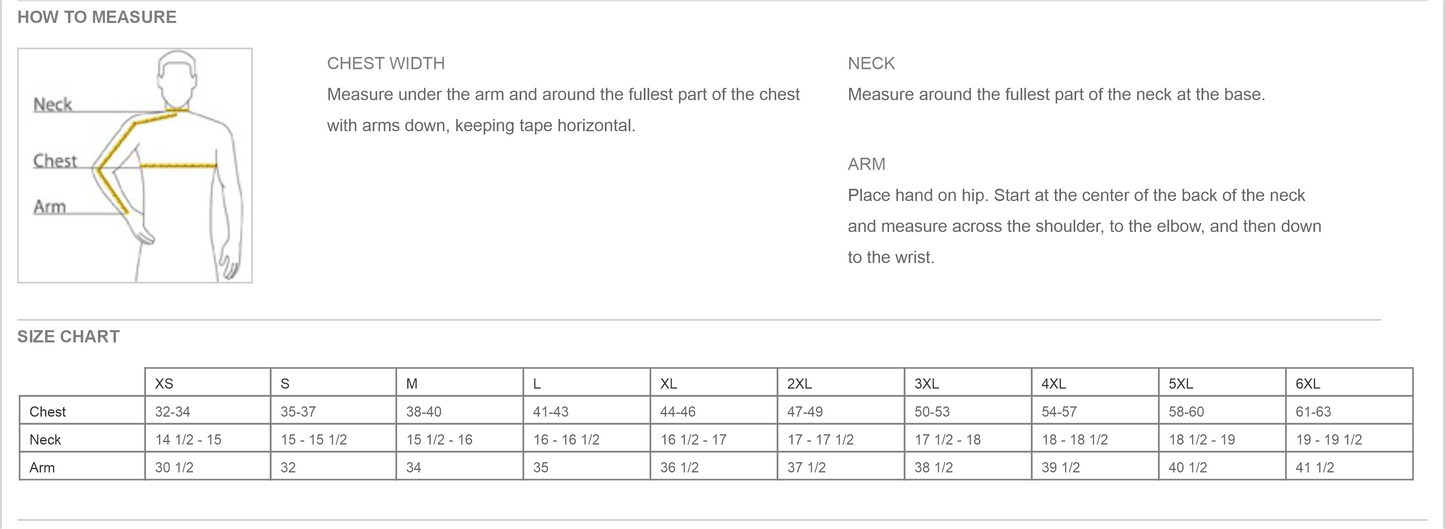Select the 16 - 16 1/2 neck cell
This screenshot has width=1445, height=529.
[566, 439]
